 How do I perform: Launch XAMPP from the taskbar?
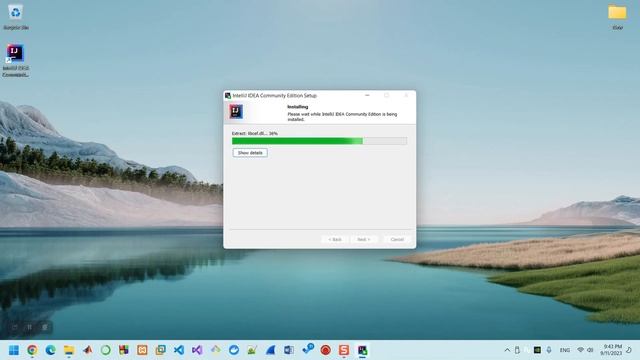(x=142, y=350)
